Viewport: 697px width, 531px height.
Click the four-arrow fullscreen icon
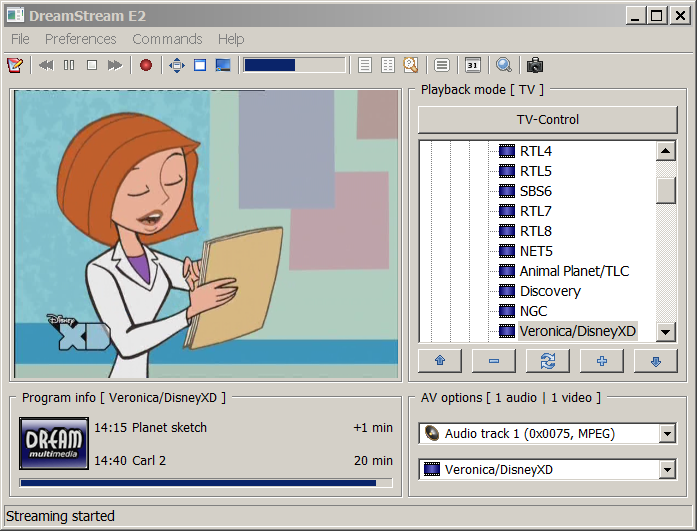tap(177, 66)
